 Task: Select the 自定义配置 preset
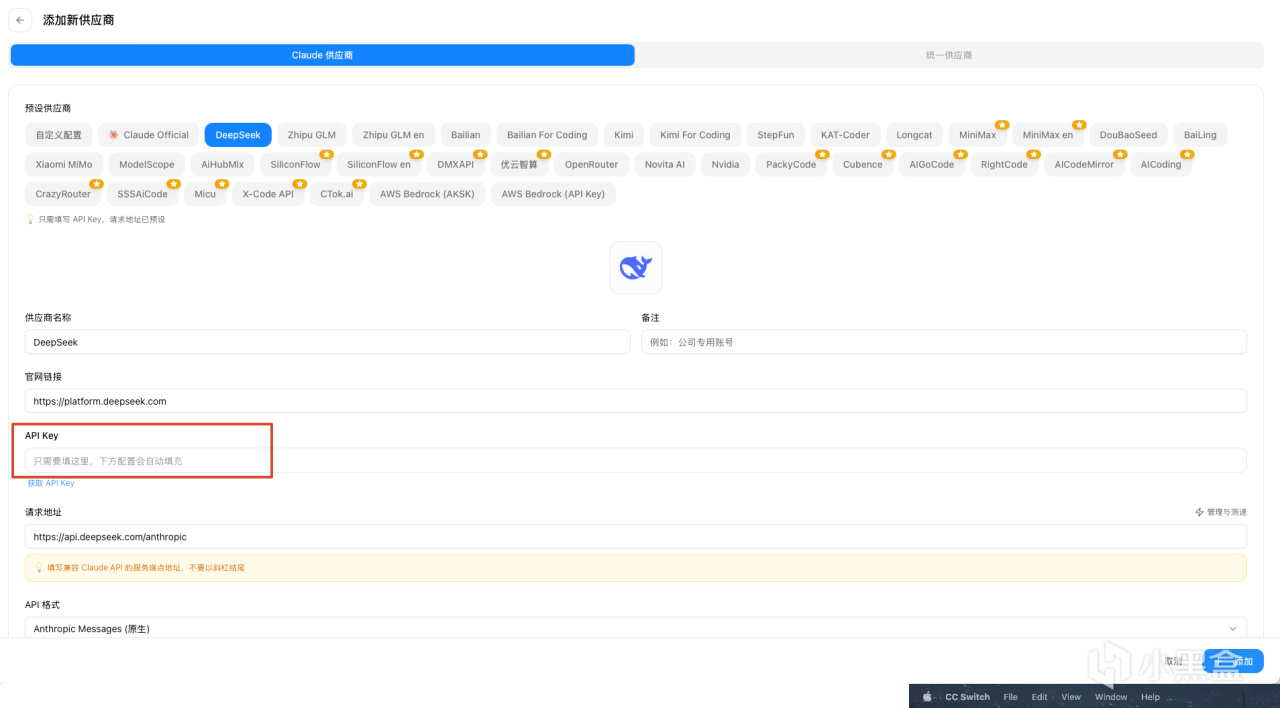pyautogui.click(x=59, y=135)
